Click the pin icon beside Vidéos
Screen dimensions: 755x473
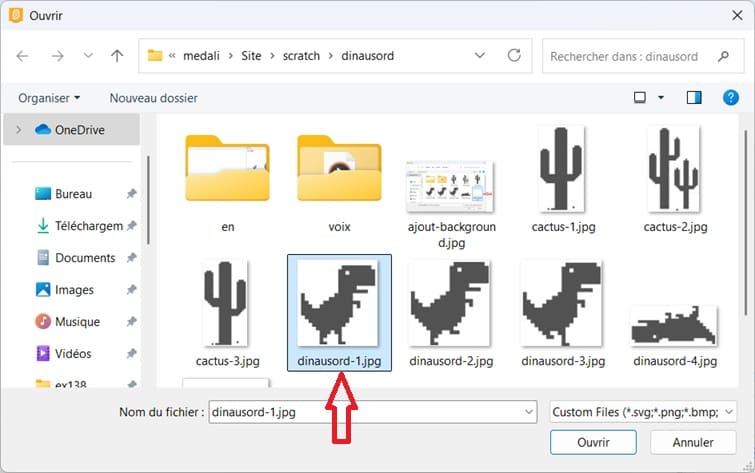point(131,353)
